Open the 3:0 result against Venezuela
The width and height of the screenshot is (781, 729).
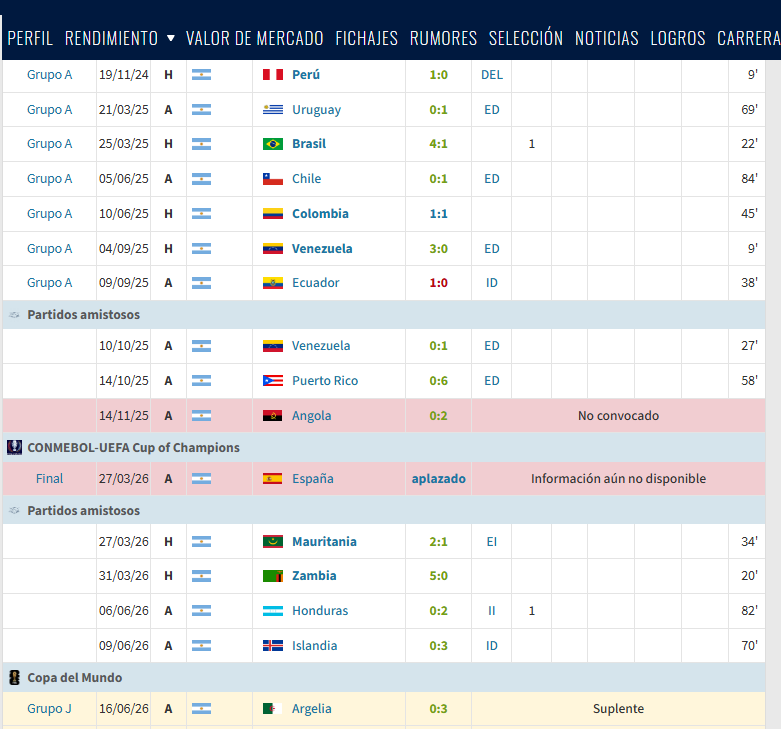(438, 248)
